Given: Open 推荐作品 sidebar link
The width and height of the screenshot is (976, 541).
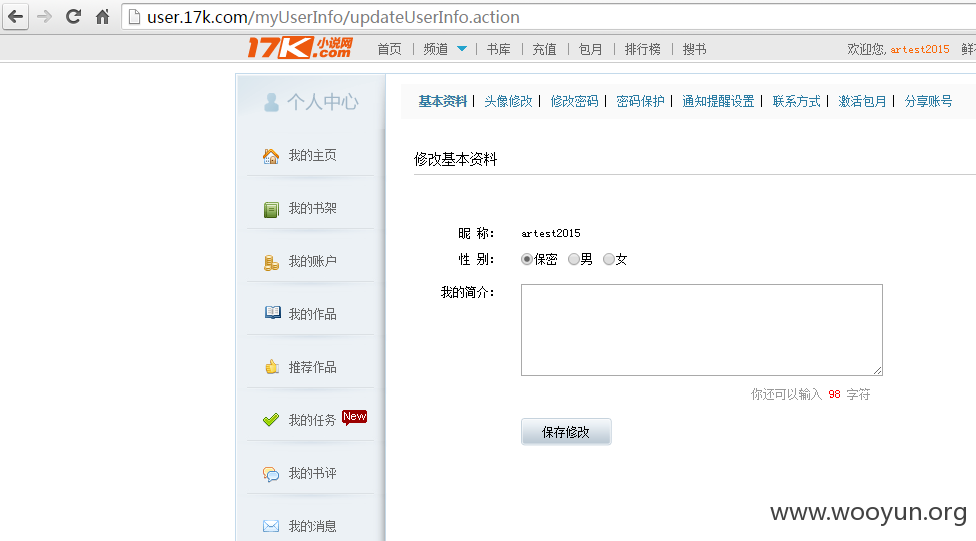Looking at the screenshot, I should pos(312,367).
